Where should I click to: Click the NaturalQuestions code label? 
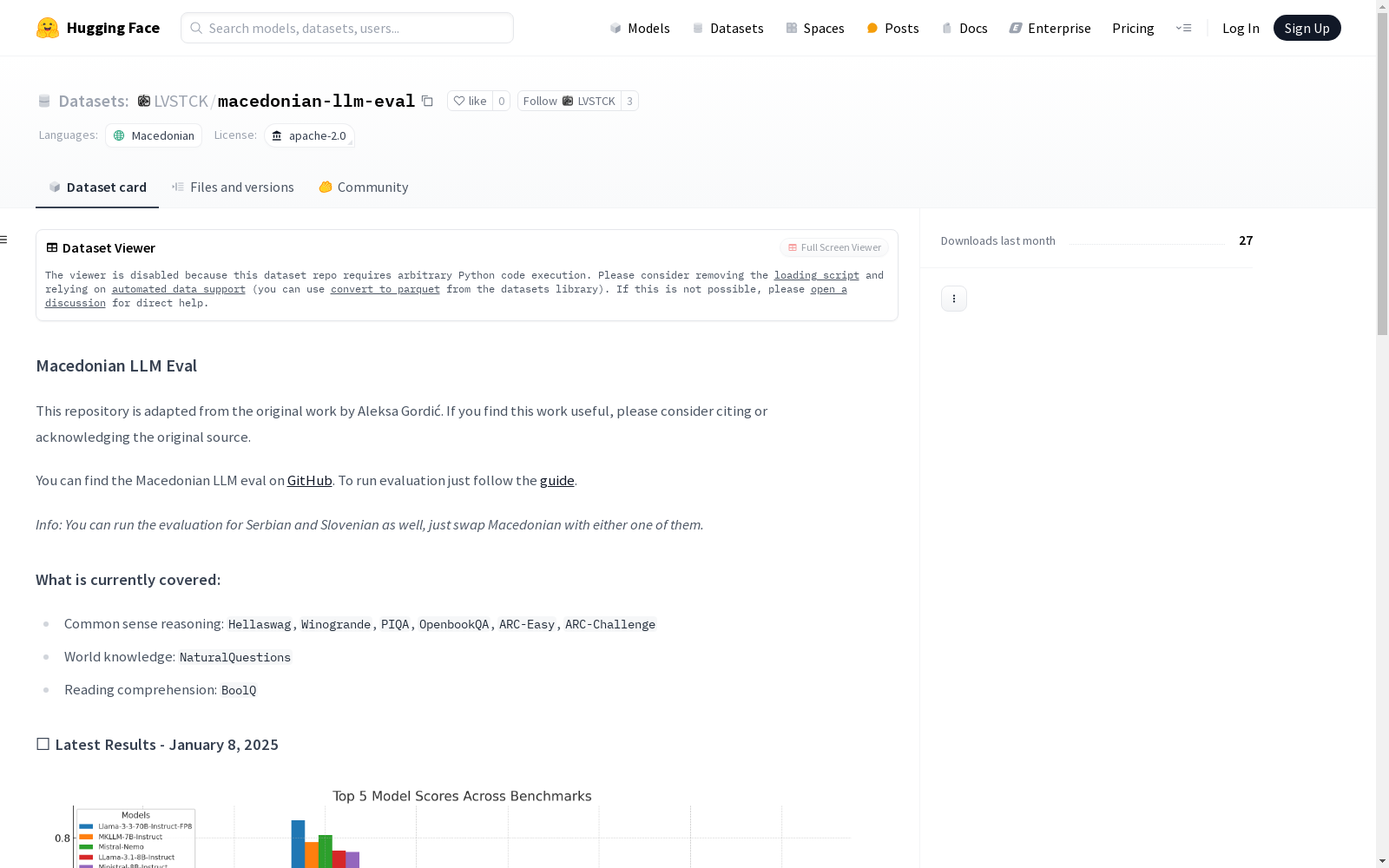pos(235,657)
